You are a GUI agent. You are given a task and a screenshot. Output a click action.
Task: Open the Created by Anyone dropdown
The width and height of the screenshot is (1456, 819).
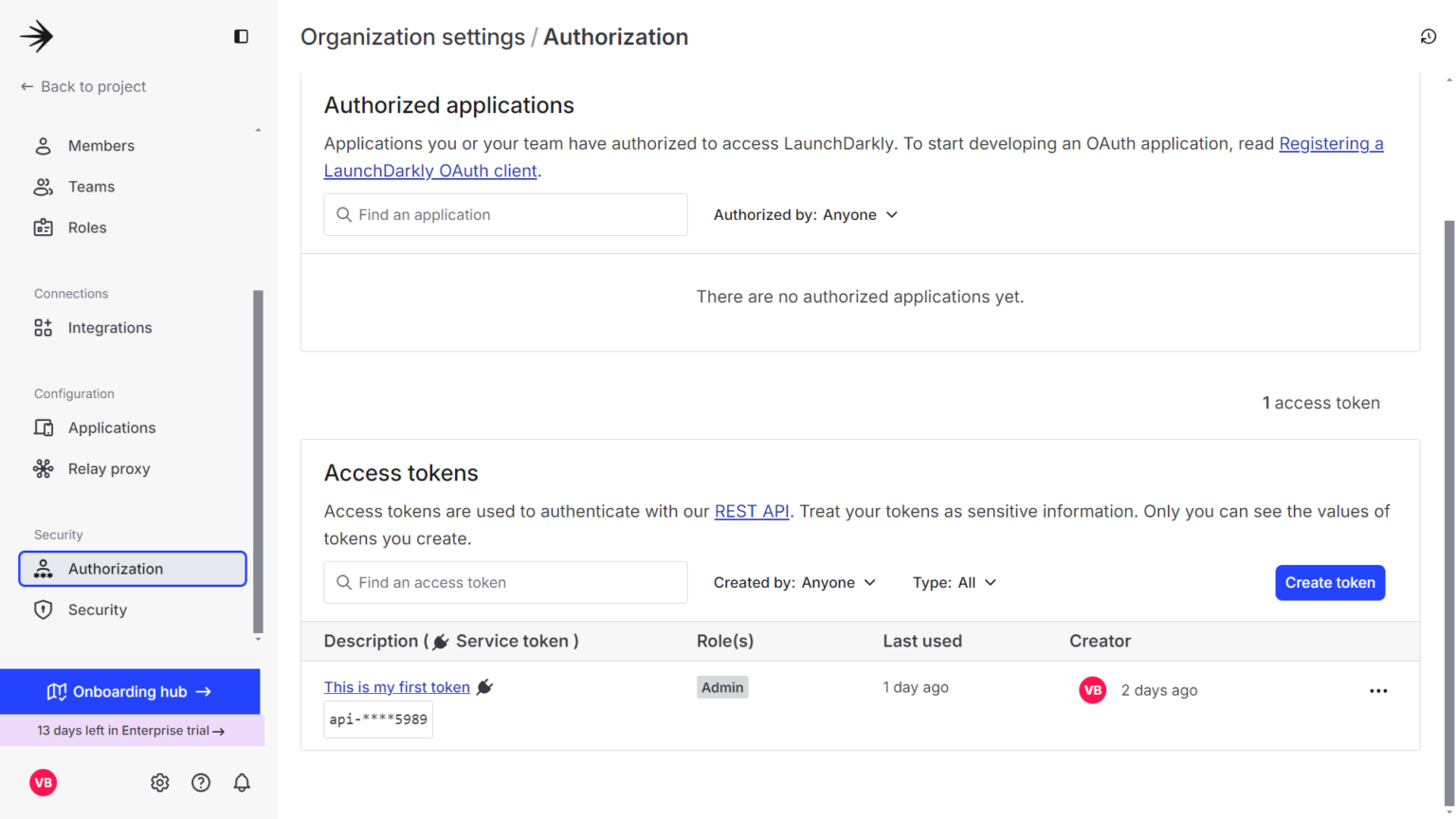pyautogui.click(x=794, y=583)
